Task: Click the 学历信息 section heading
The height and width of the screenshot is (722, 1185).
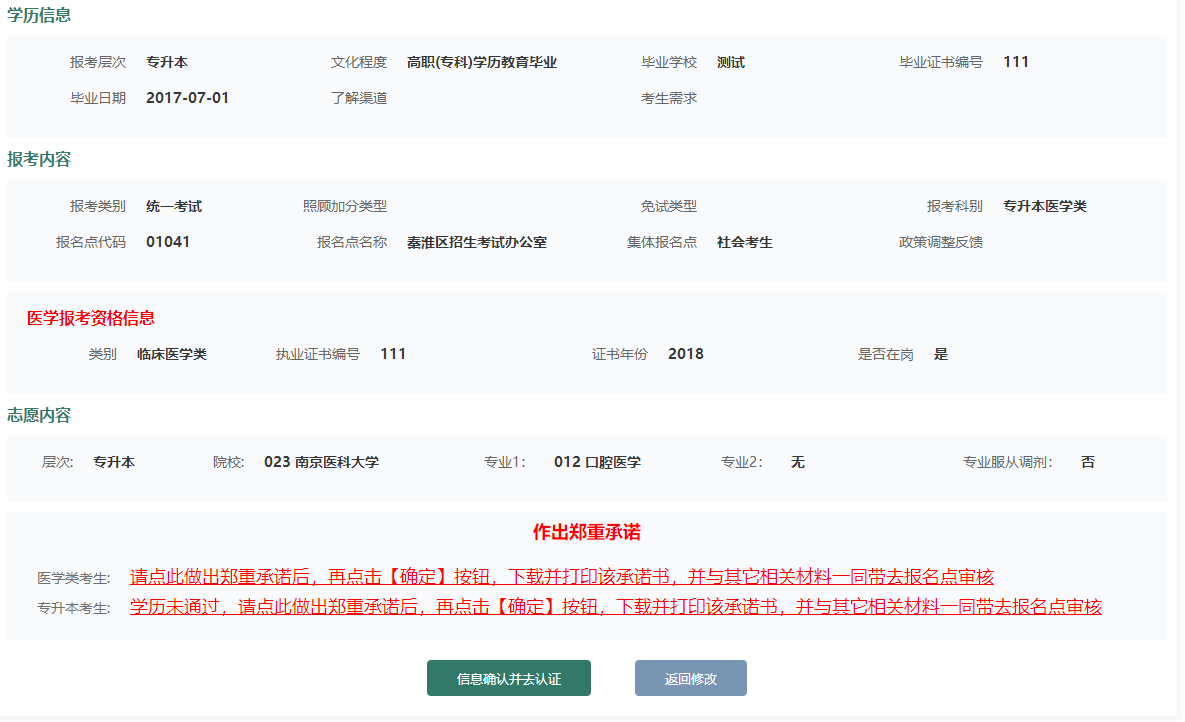Action: tap(39, 15)
